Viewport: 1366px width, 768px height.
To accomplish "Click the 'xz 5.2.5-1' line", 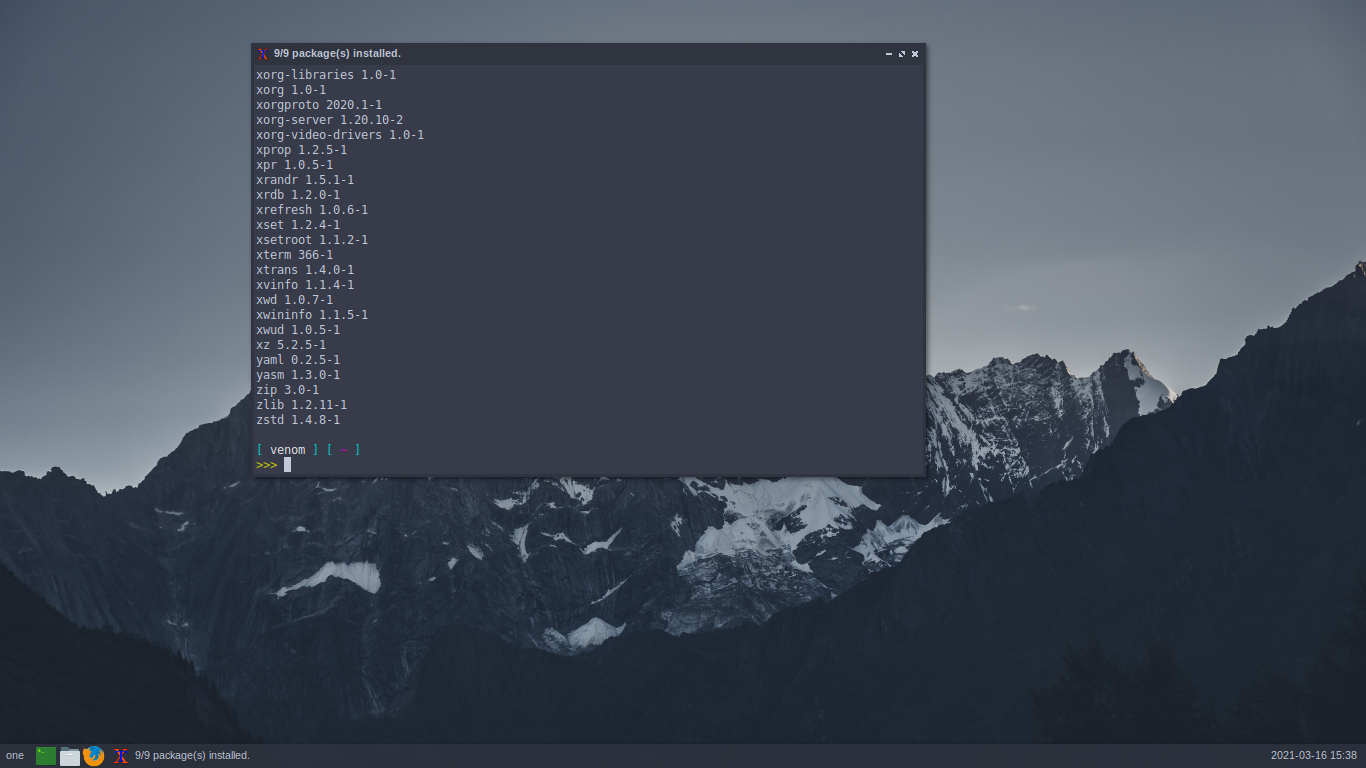I will 291,345.
